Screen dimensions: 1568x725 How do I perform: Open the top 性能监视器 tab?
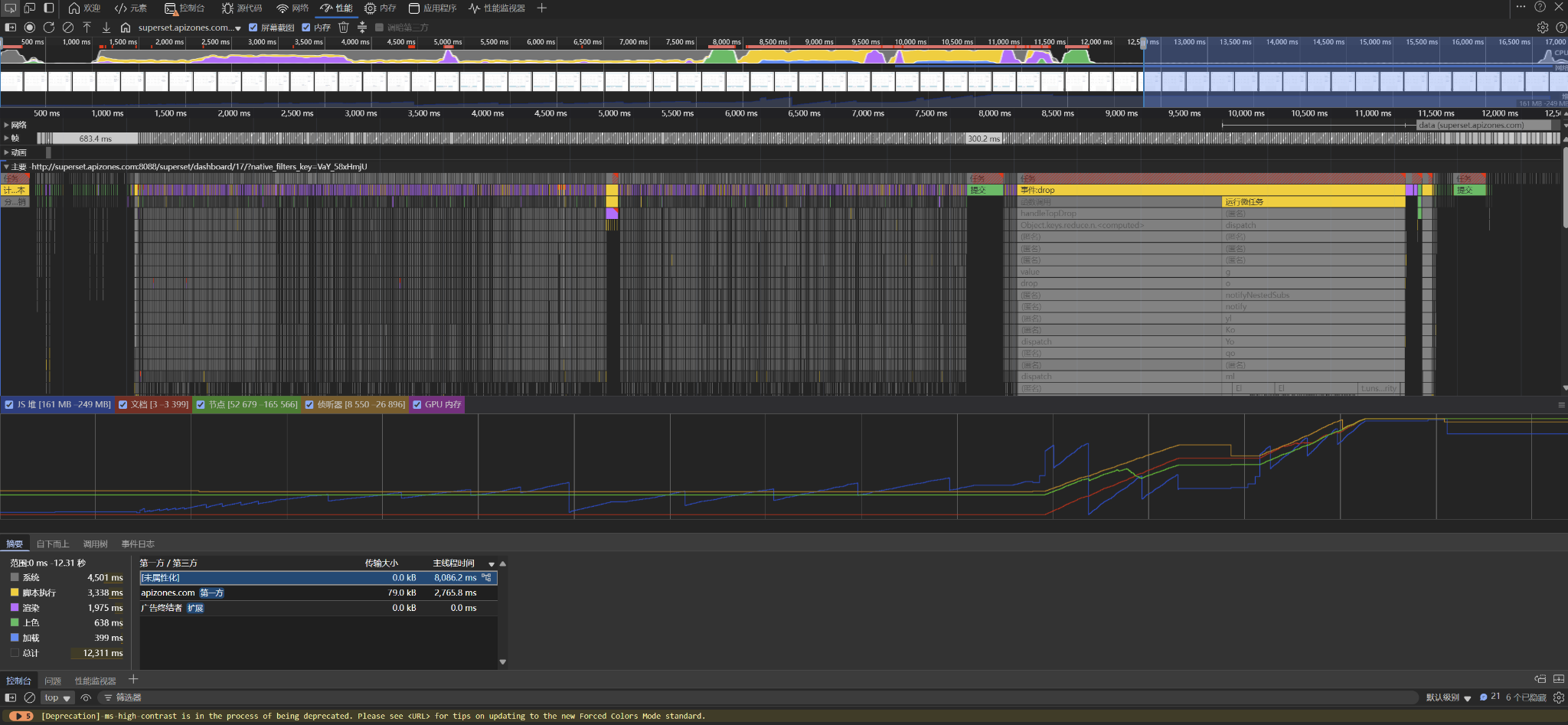click(x=497, y=8)
